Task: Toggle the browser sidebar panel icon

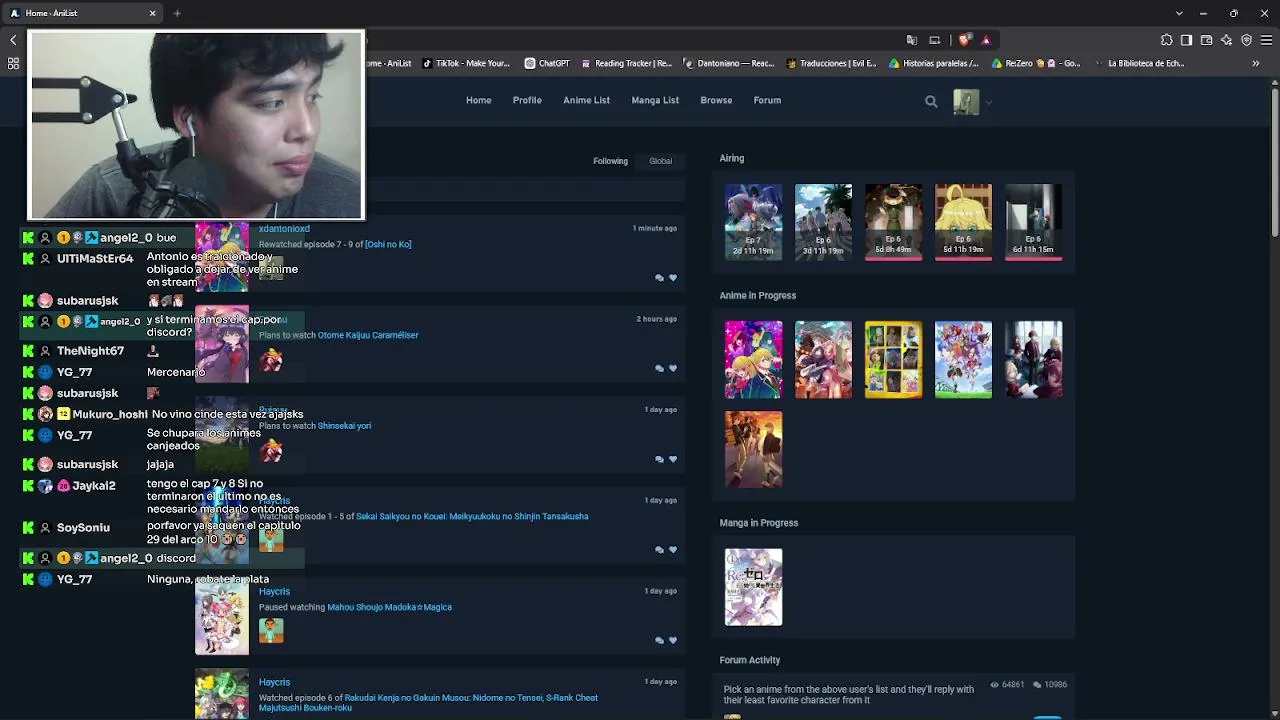Action: click(x=1186, y=40)
